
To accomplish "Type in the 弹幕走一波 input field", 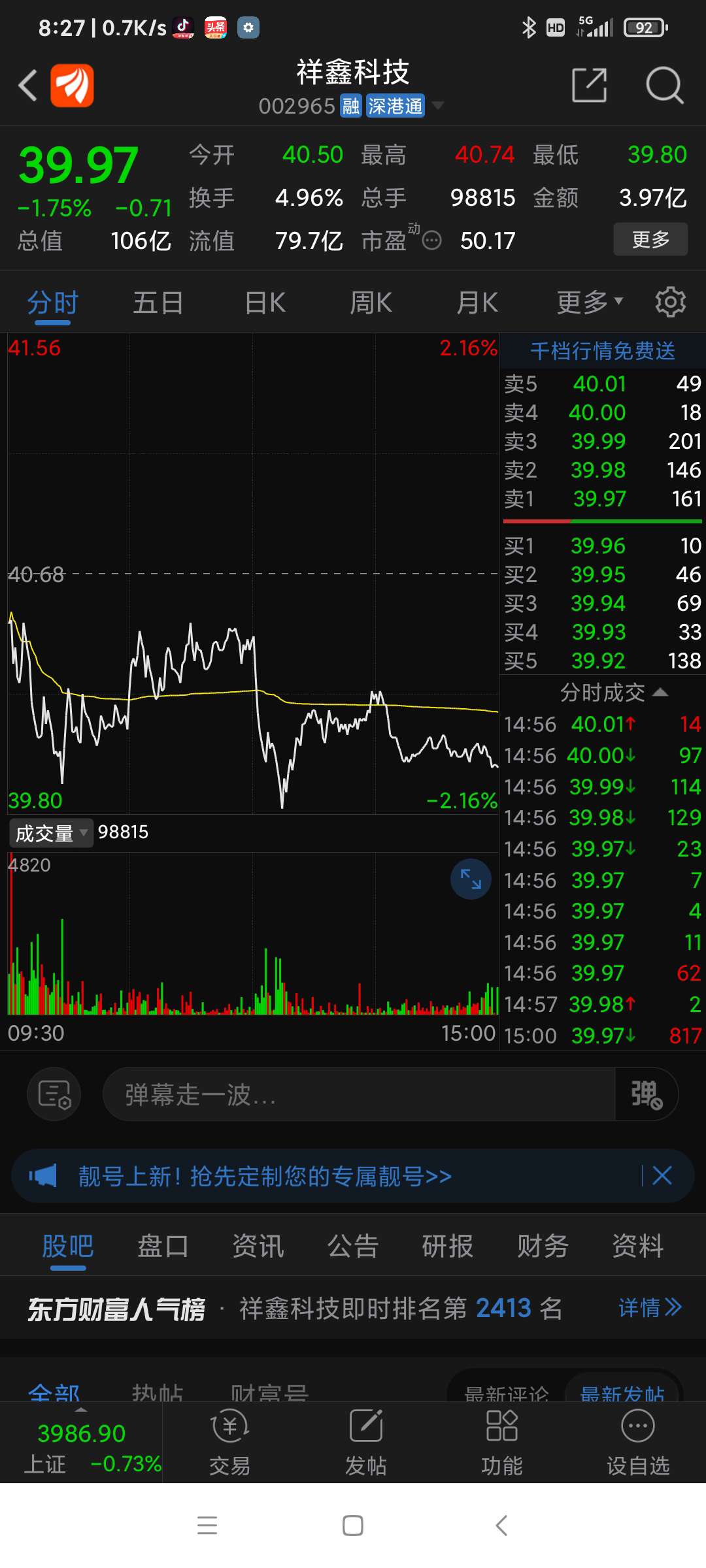I will click(x=358, y=1094).
